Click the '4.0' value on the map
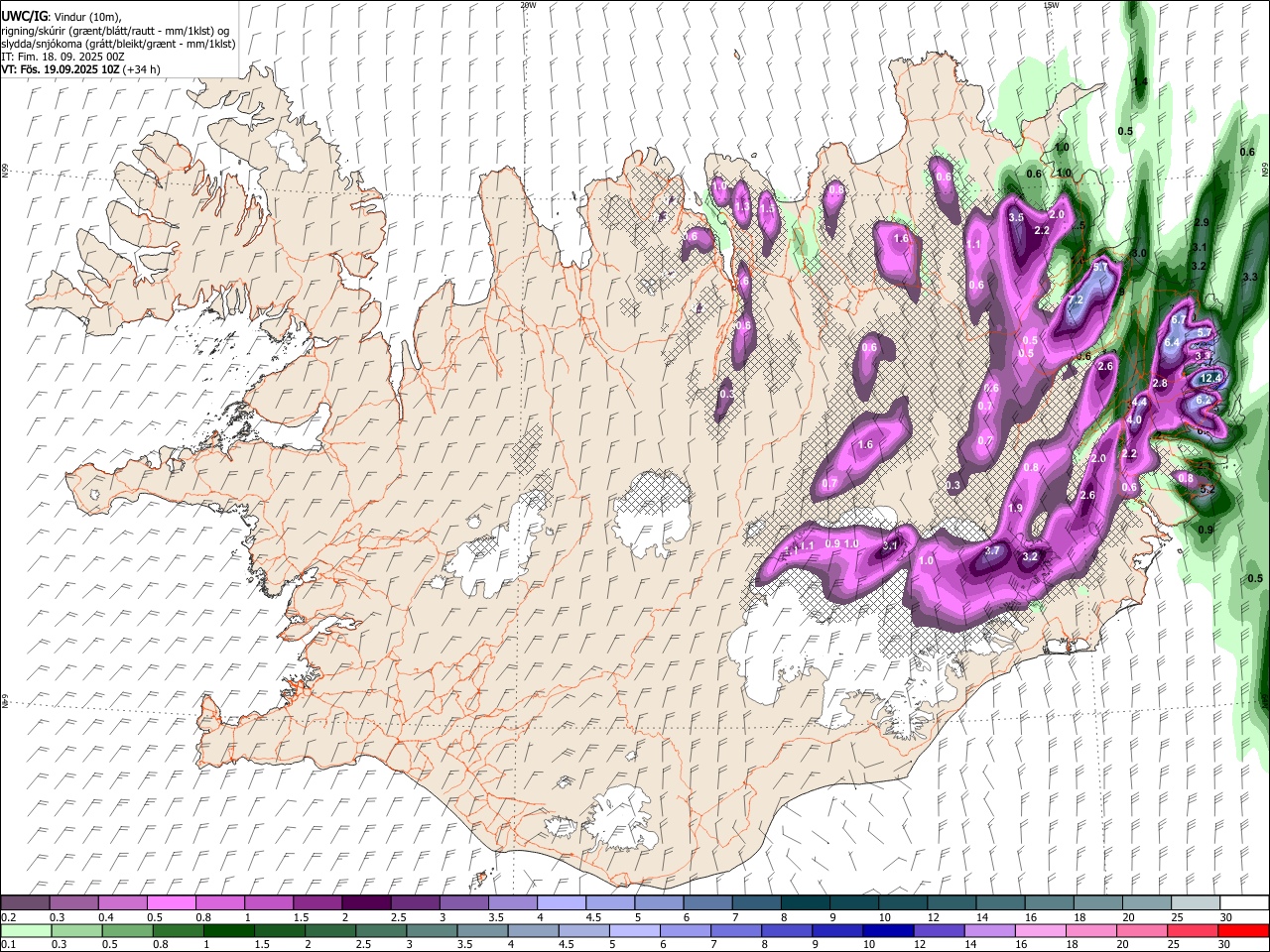The image size is (1270, 952). pyautogui.click(x=1133, y=419)
